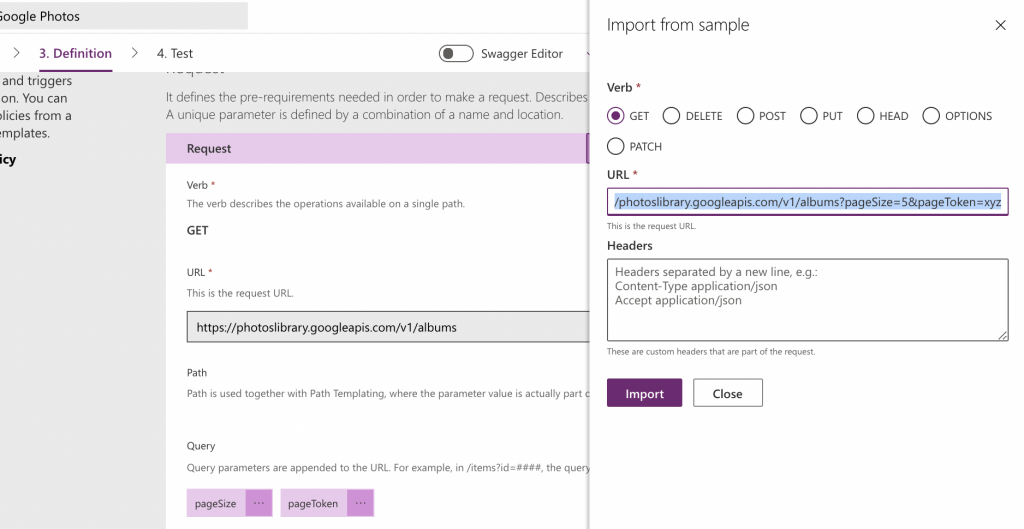Viewport: 1024px width, 529px height.
Task: Click the chevron between Definition and Test
Action: click(134, 54)
